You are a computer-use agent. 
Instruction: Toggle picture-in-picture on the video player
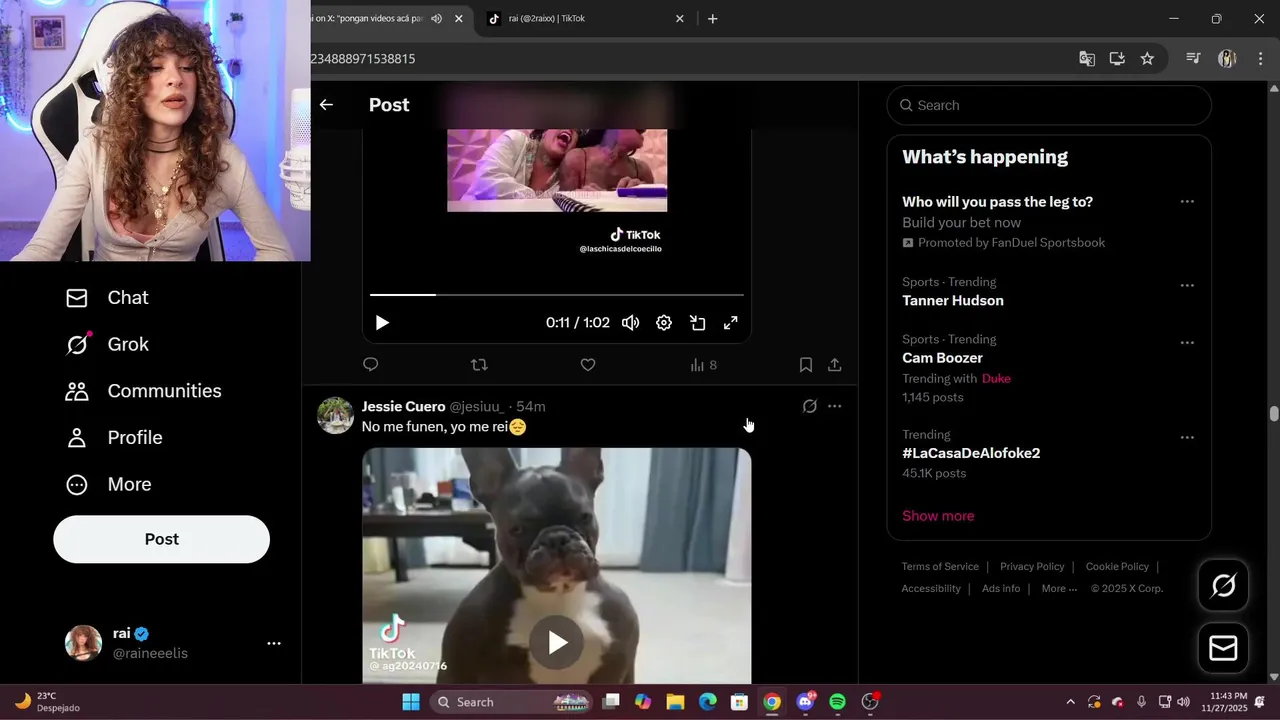pyautogui.click(x=698, y=323)
